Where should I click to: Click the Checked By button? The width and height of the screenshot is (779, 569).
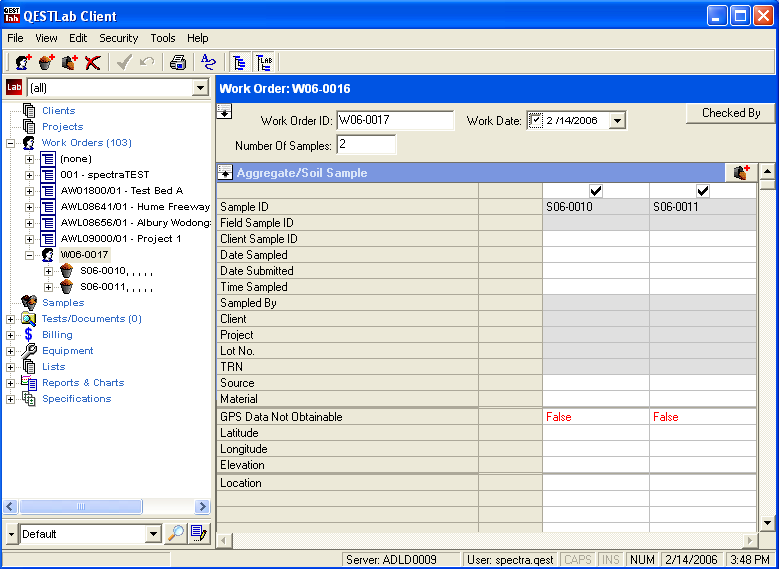point(730,113)
